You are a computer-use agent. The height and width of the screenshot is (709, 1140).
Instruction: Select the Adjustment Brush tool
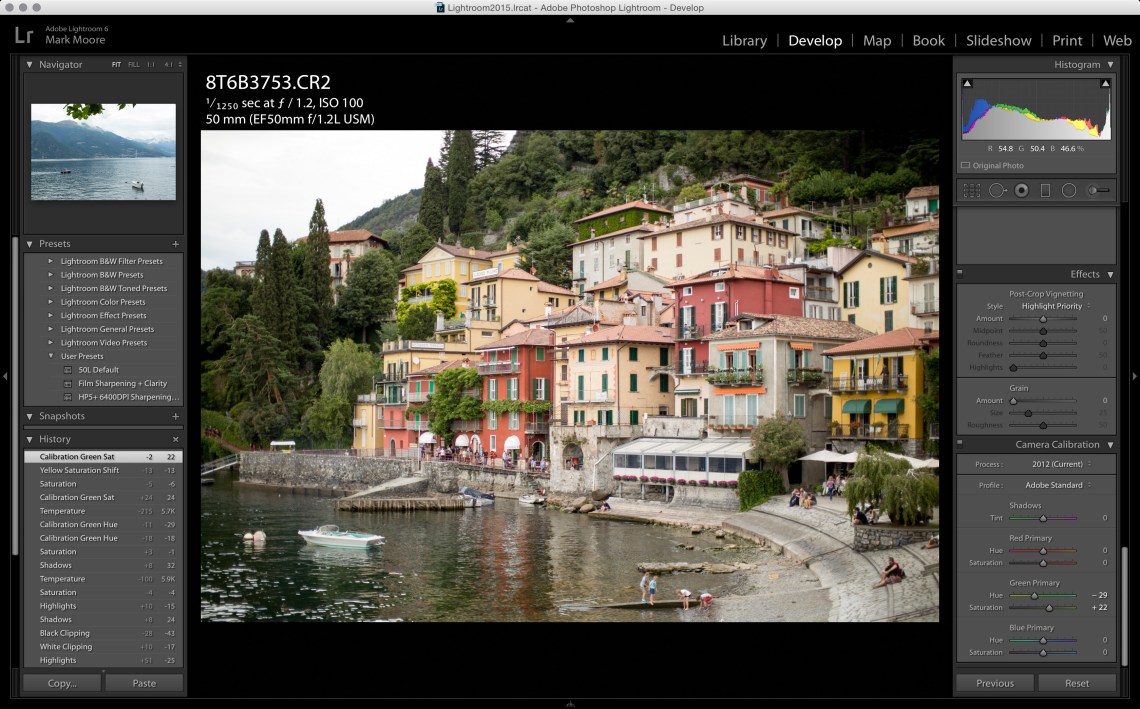click(1098, 190)
